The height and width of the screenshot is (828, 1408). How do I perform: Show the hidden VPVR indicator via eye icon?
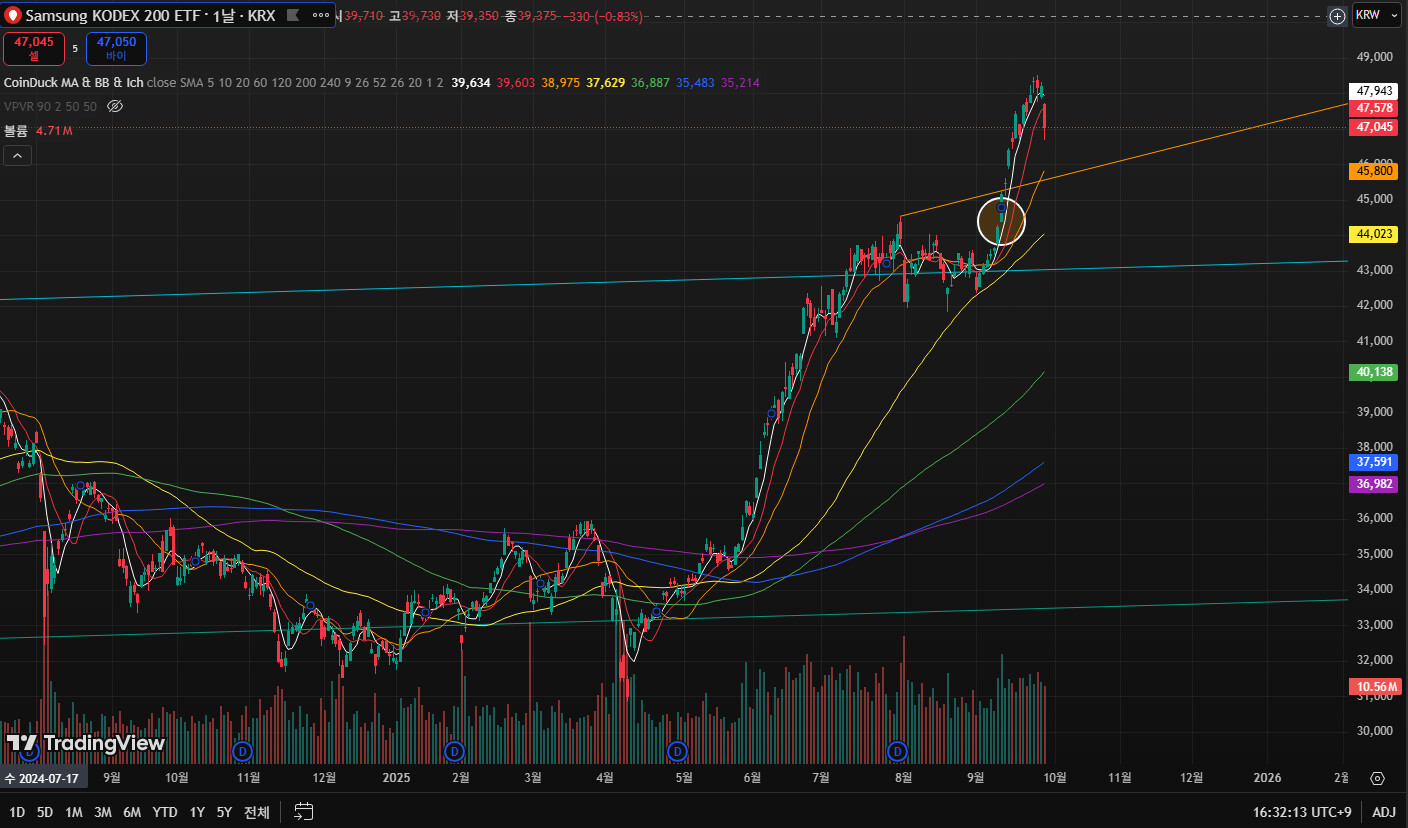point(115,106)
